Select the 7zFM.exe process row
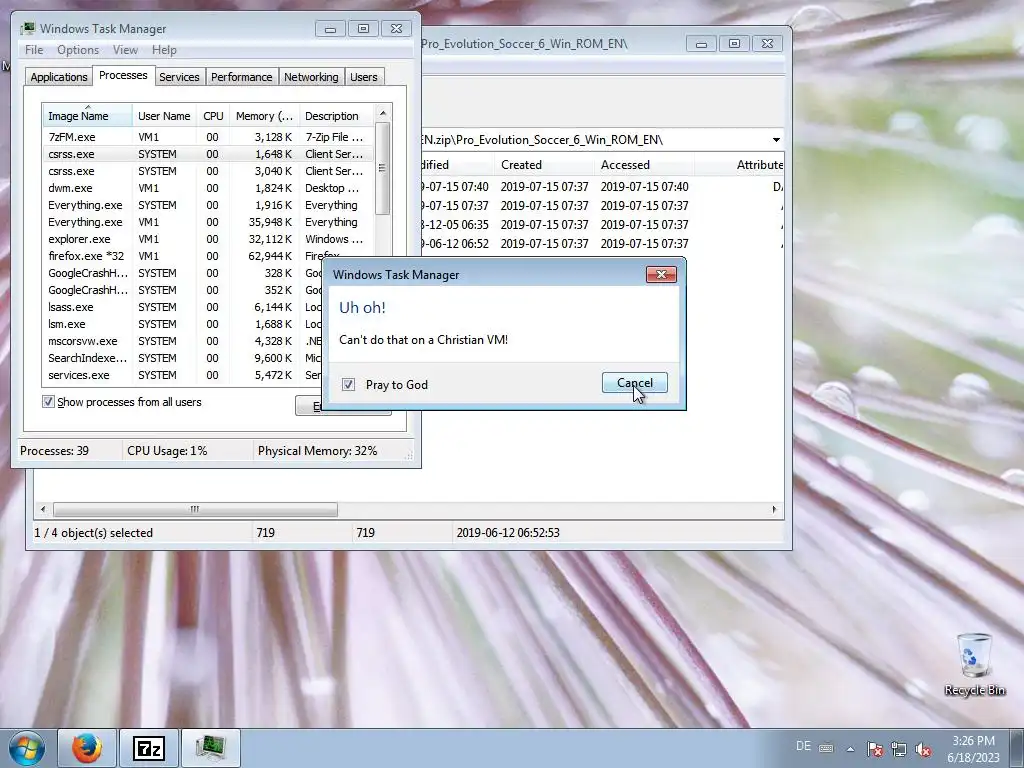Screen dimensions: 1024x768 (x=208, y=137)
